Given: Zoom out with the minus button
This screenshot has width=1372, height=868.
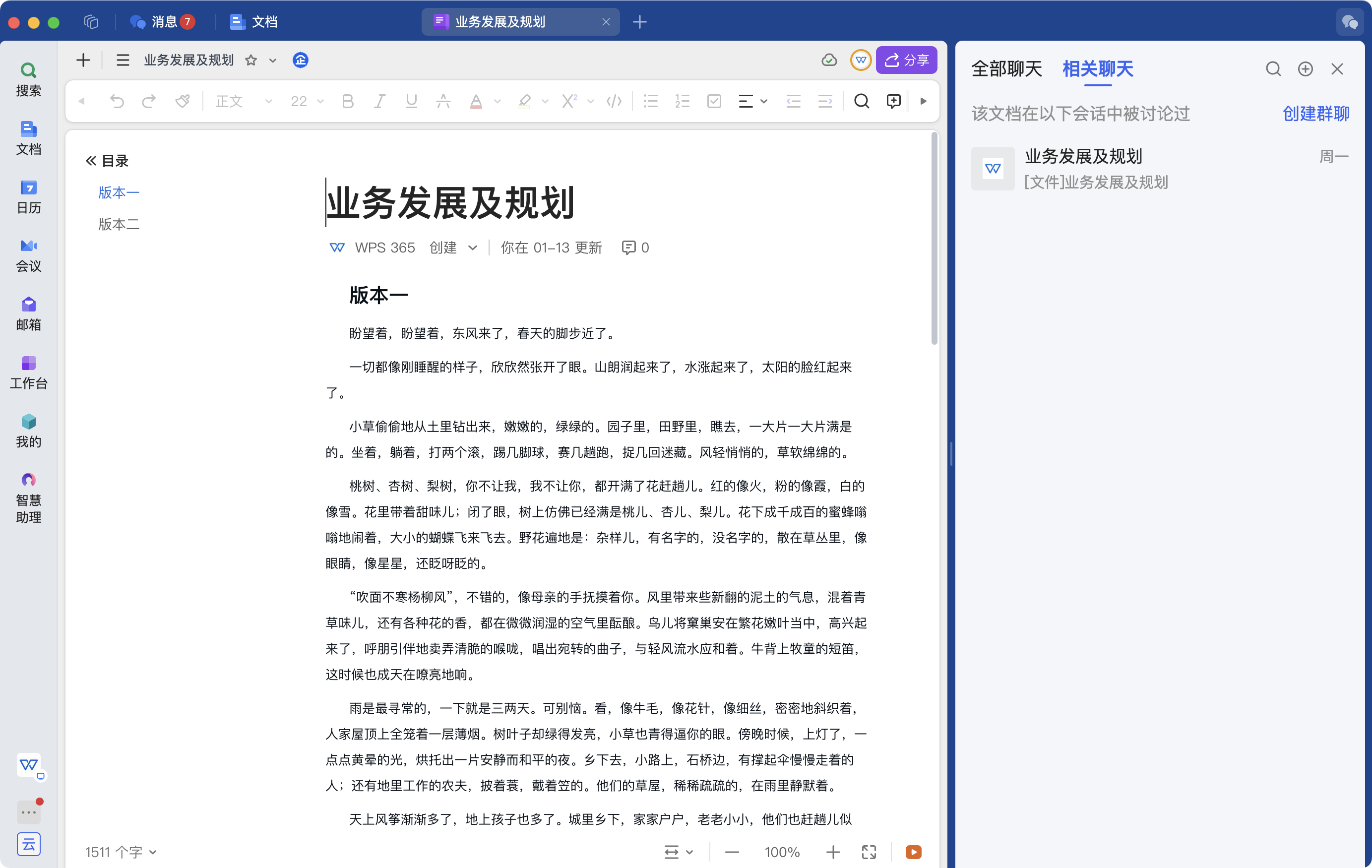Looking at the screenshot, I should [732, 852].
